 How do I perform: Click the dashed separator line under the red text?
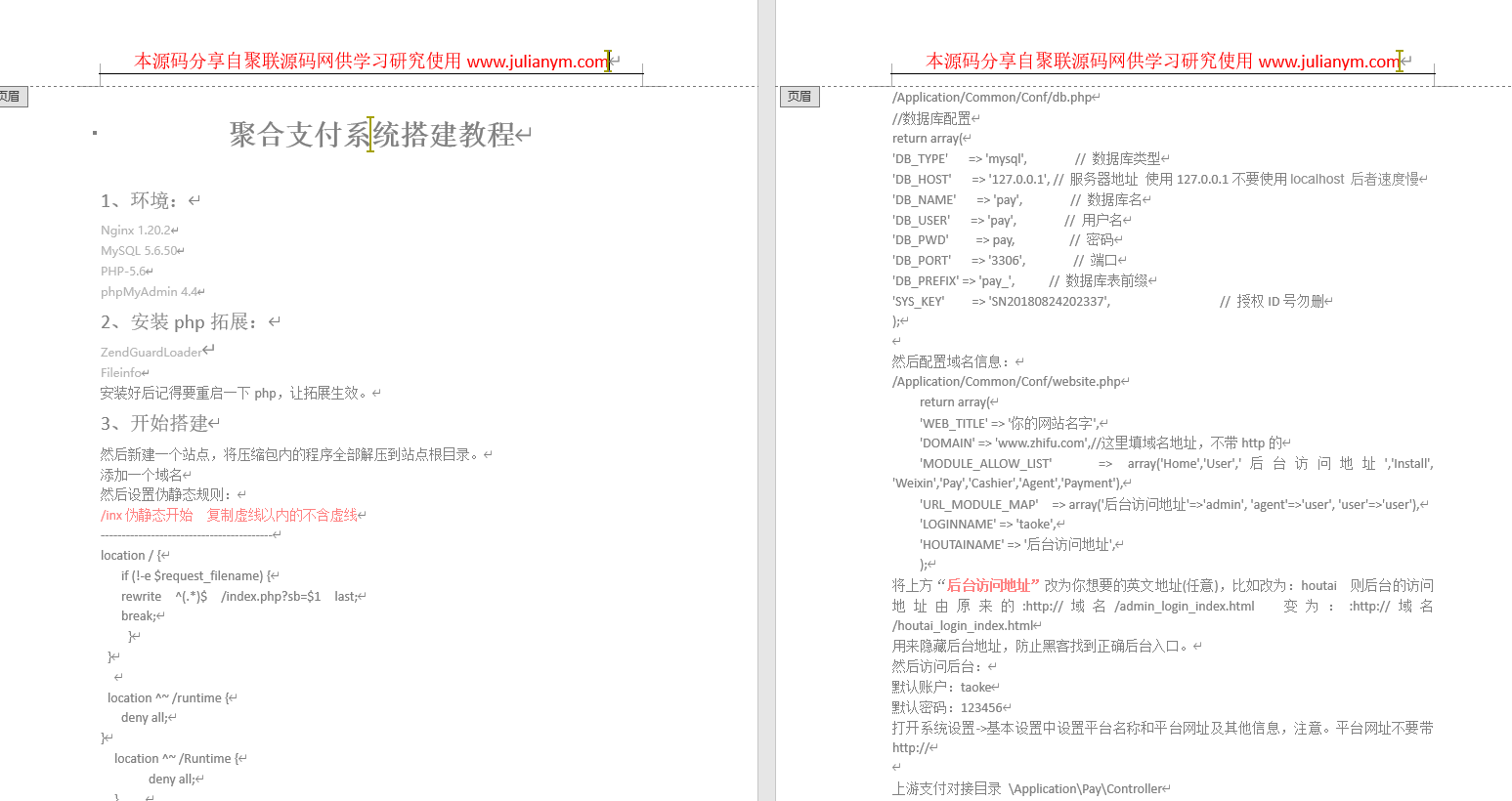click(x=186, y=534)
